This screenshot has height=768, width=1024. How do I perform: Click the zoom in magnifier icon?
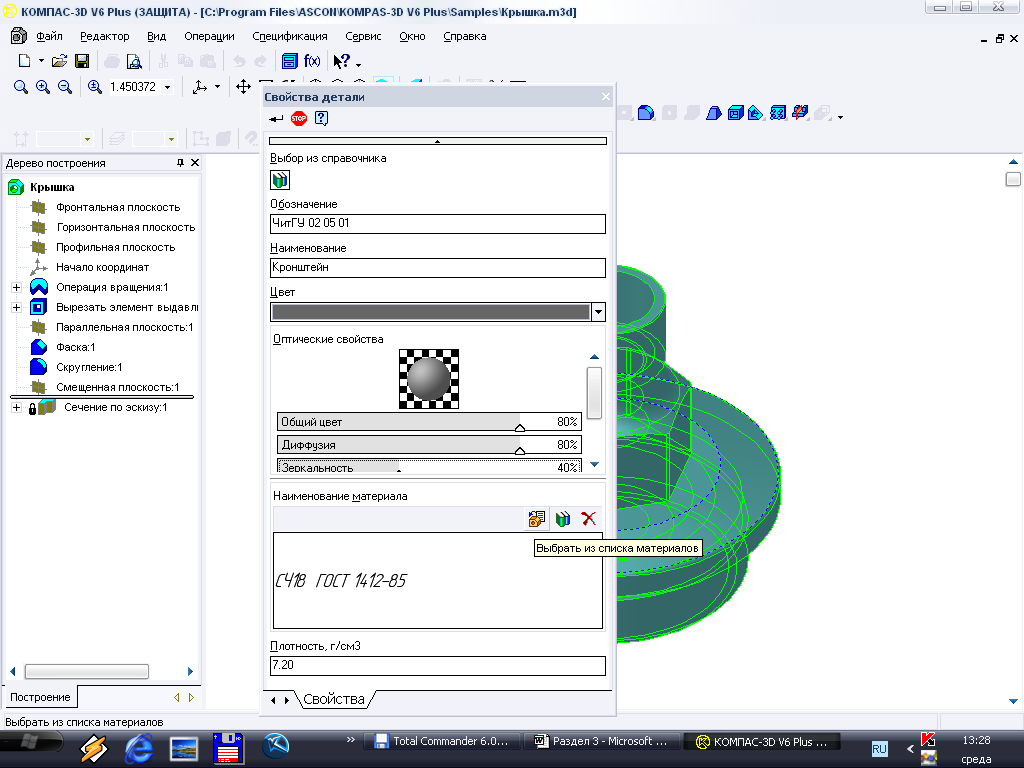coord(42,87)
